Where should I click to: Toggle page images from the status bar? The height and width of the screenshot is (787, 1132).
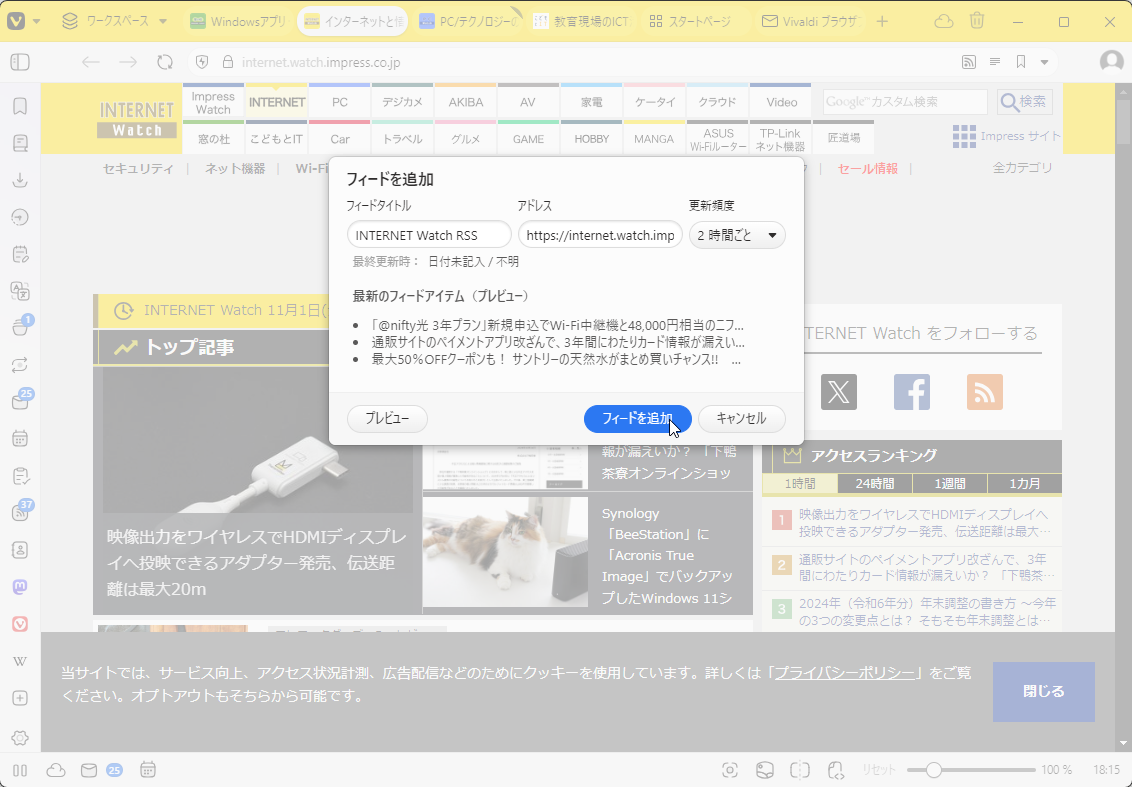coord(764,770)
